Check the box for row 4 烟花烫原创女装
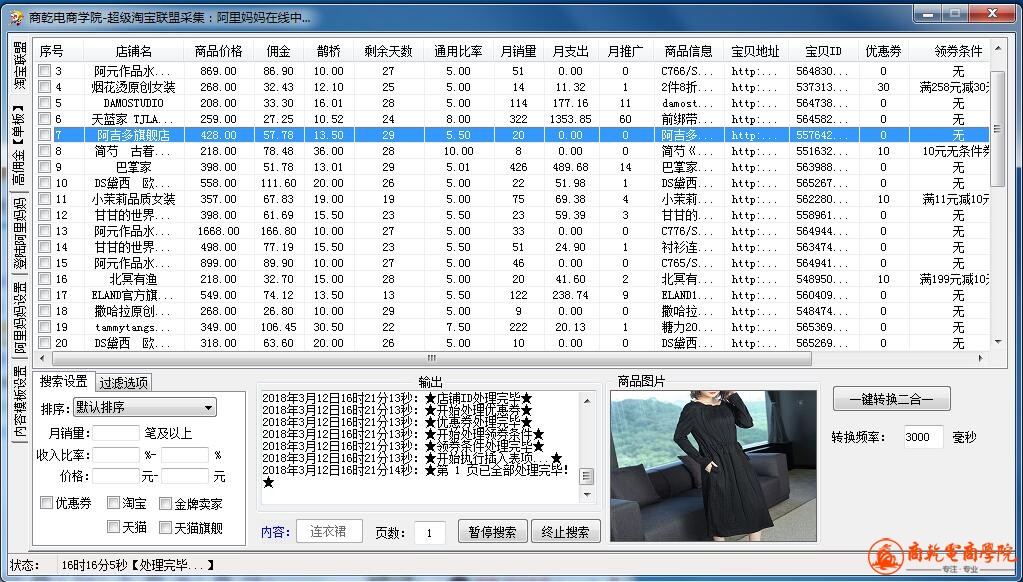The width and height of the screenshot is (1023, 582). click(44, 87)
